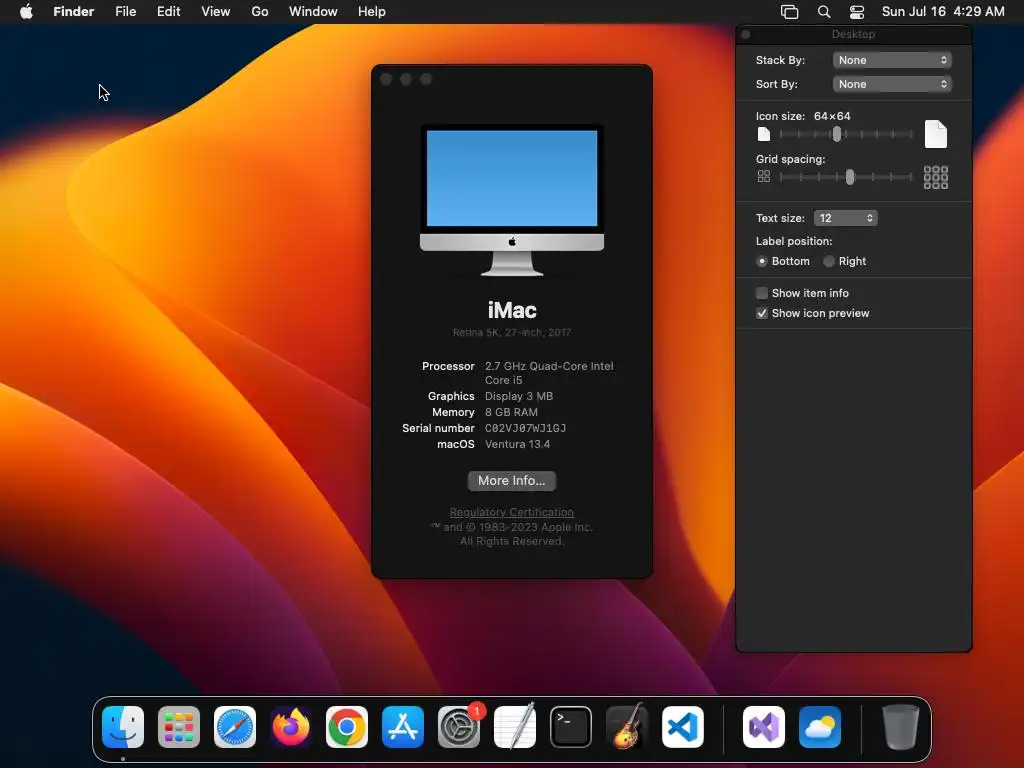Click the serial number C02VJ07WJ1GJ
The image size is (1024, 768).
pyautogui.click(x=526, y=428)
